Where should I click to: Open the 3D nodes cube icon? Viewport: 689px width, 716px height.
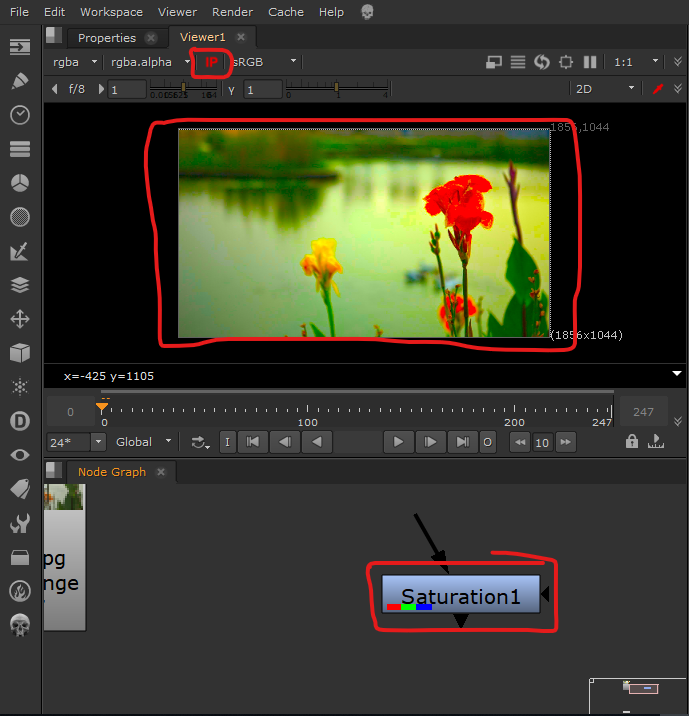(19, 353)
